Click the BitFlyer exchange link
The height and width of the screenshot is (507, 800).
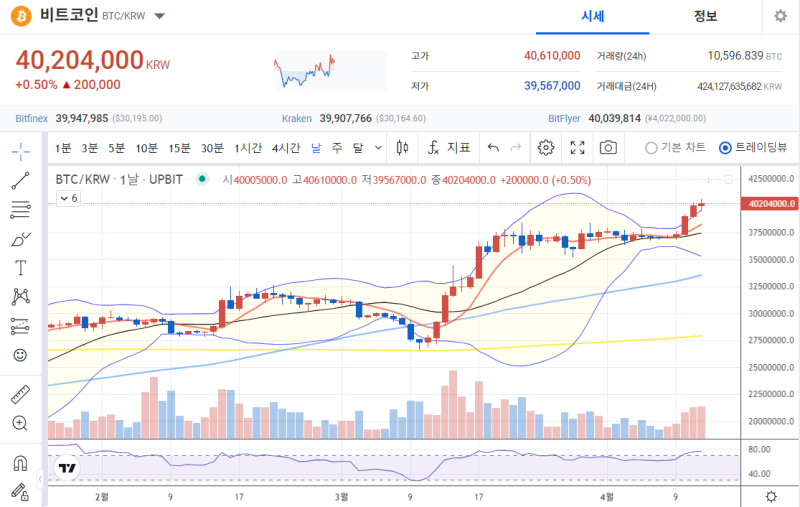[x=564, y=118]
